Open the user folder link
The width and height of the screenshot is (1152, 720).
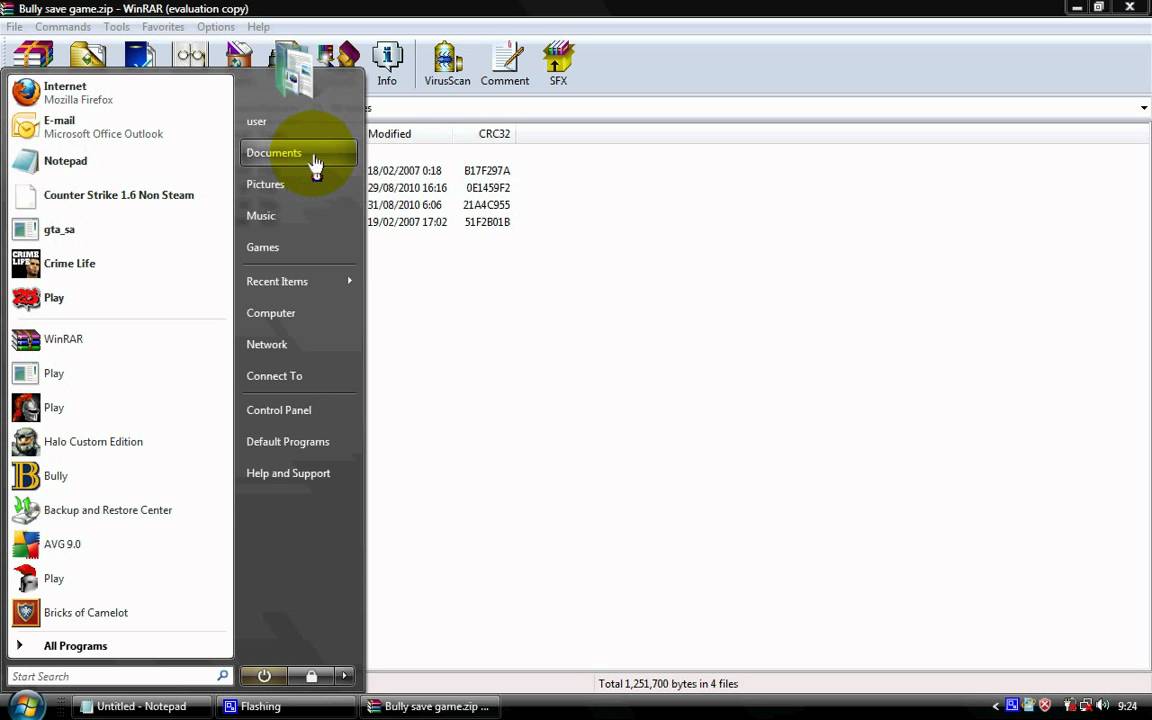[298, 121]
